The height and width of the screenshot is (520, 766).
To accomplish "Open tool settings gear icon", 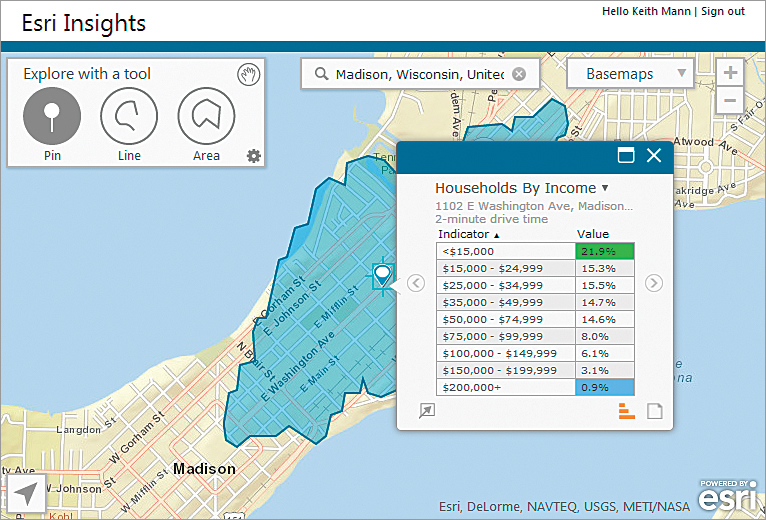I will point(254,156).
